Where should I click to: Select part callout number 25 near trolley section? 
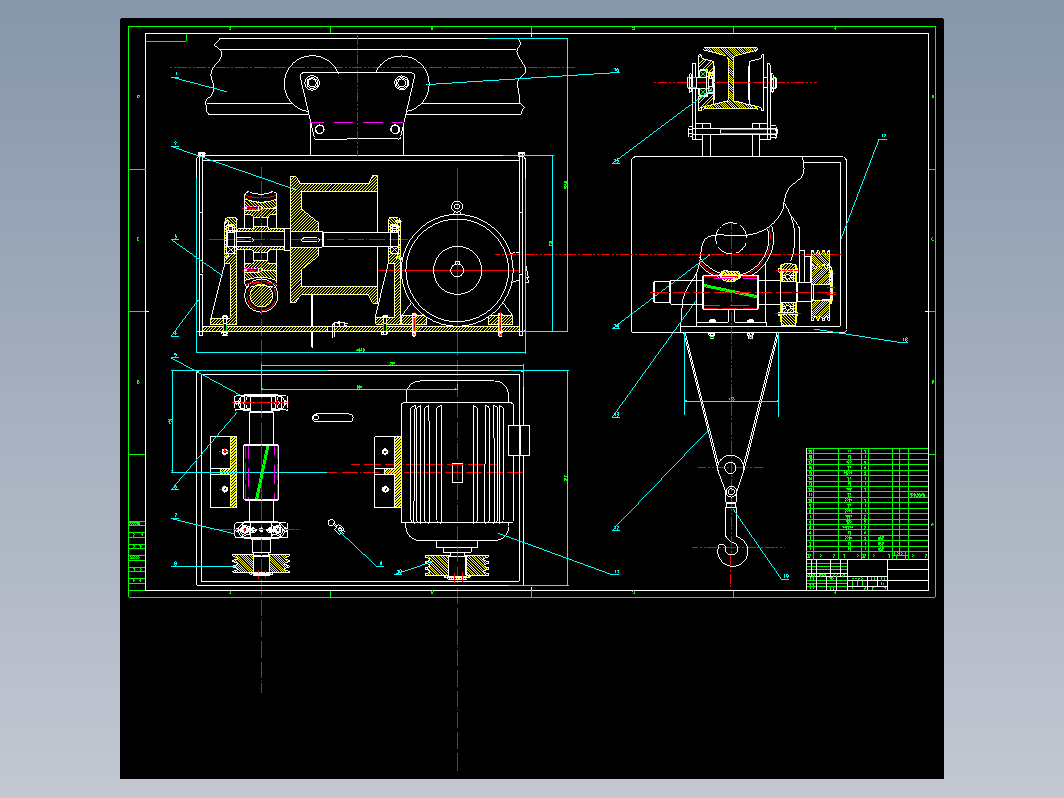616,161
